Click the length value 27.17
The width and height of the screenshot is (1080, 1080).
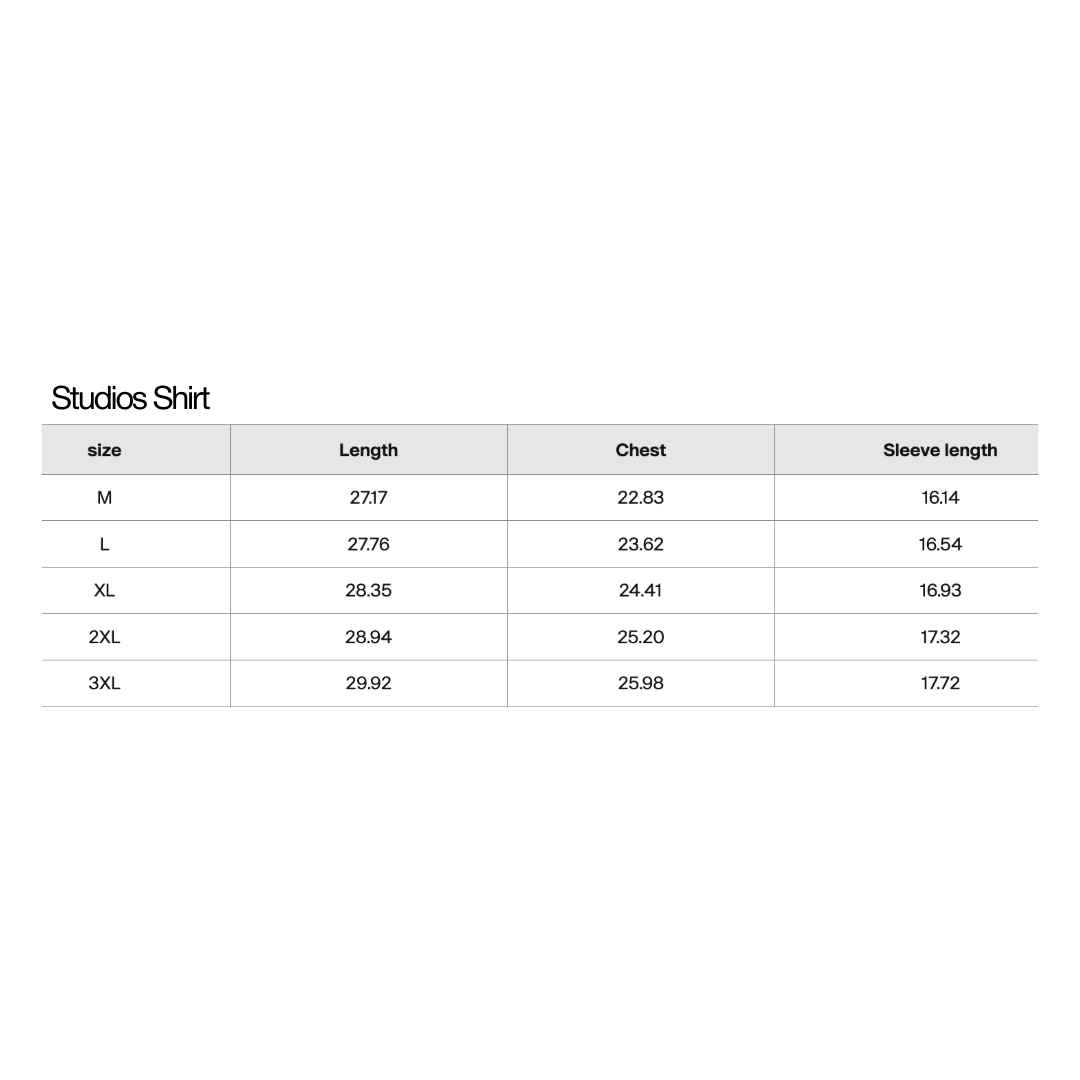click(x=368, y=497)
